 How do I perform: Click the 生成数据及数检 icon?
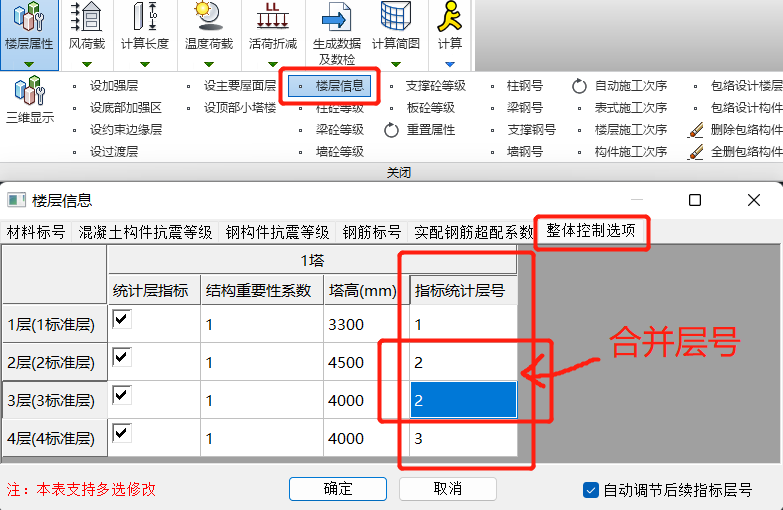pyautogui.click(x=337, y=17)
